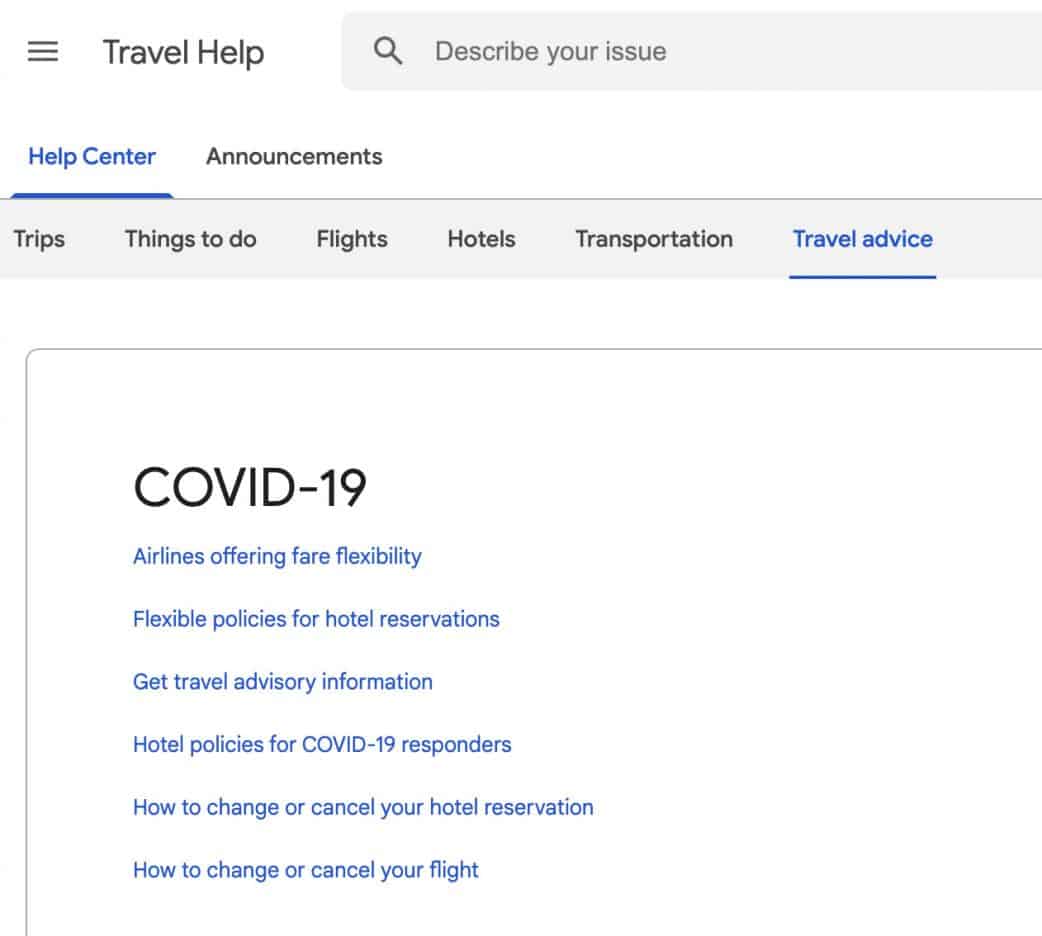Open the hamburger main menu
Image resolution: width=1042 pixels, height=936 pixels.
coord(43,52)
